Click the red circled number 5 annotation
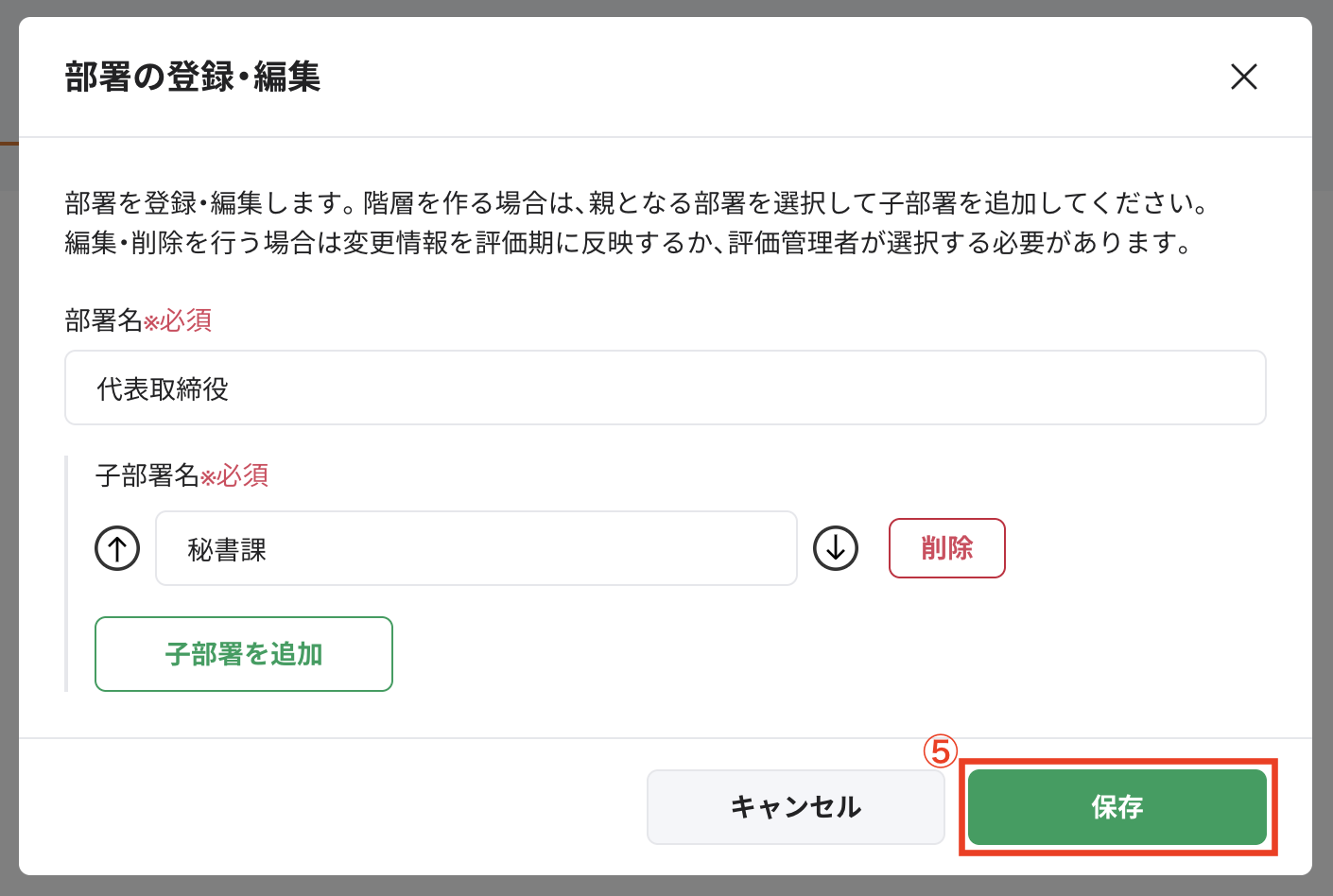The width and height of the screenshot is (1333, 896). click(940, 751)
